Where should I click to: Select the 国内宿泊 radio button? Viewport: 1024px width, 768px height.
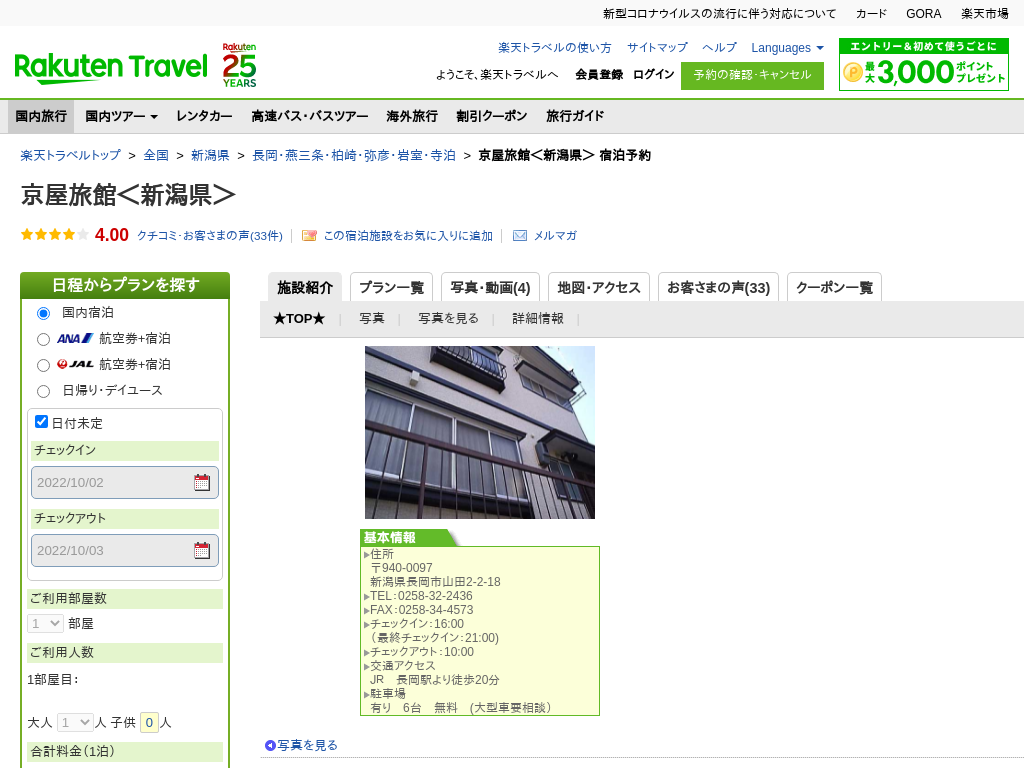43,313
